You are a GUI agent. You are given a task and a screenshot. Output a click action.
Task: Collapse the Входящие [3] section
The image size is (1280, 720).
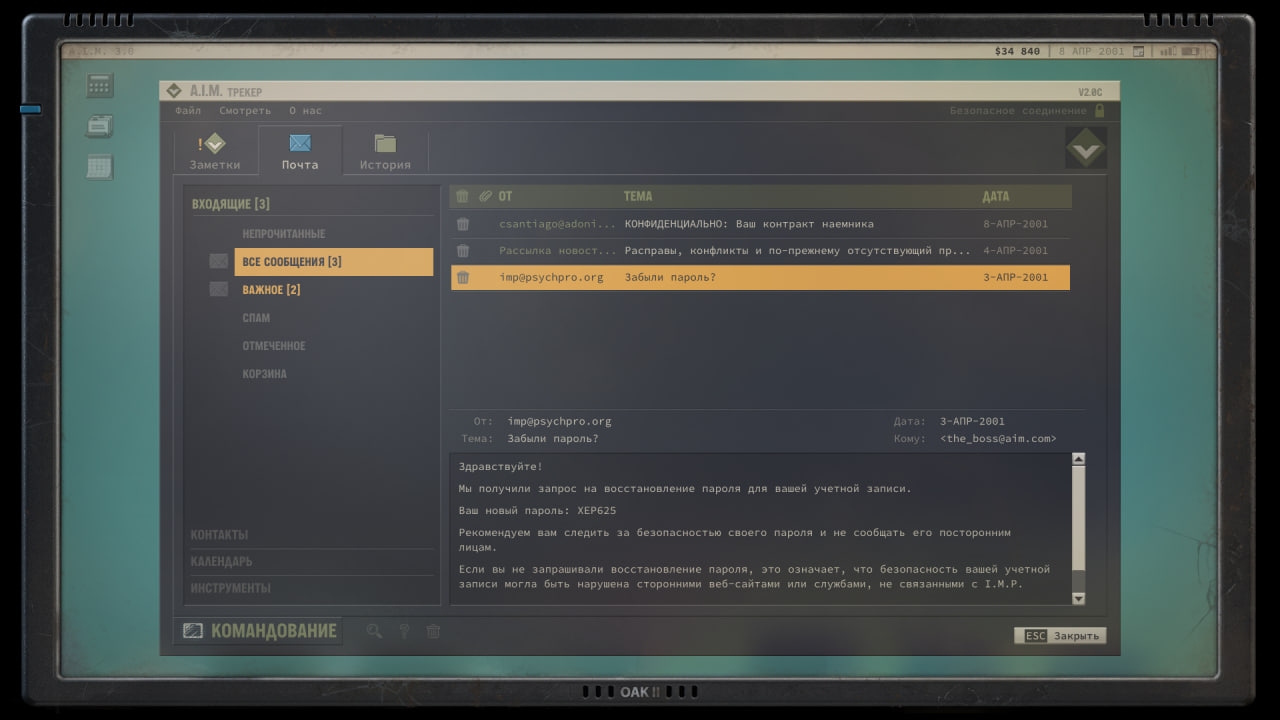[231, 204]
